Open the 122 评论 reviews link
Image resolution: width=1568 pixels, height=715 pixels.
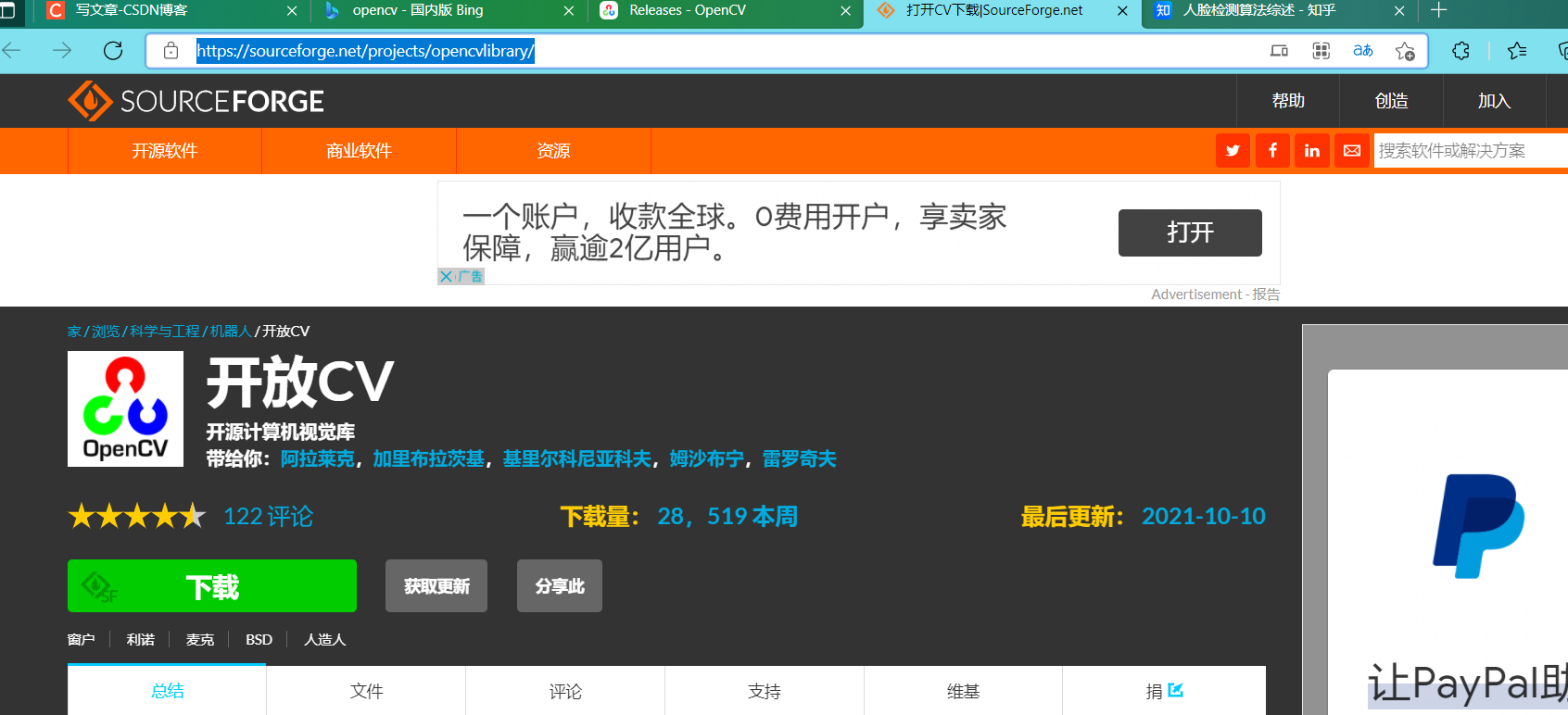269,517
